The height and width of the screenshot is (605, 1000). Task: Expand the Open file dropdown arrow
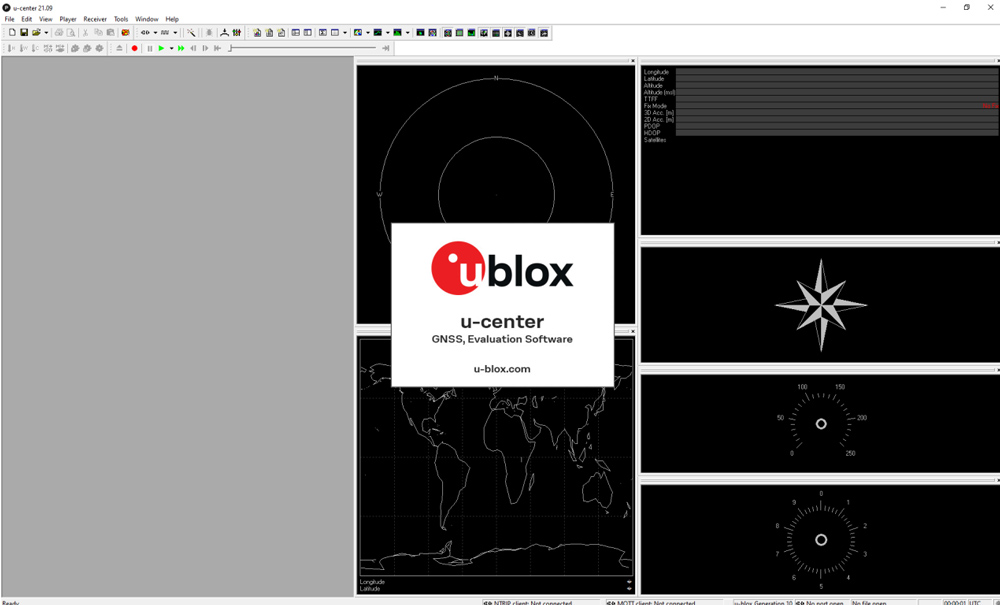tap(46, 33)
